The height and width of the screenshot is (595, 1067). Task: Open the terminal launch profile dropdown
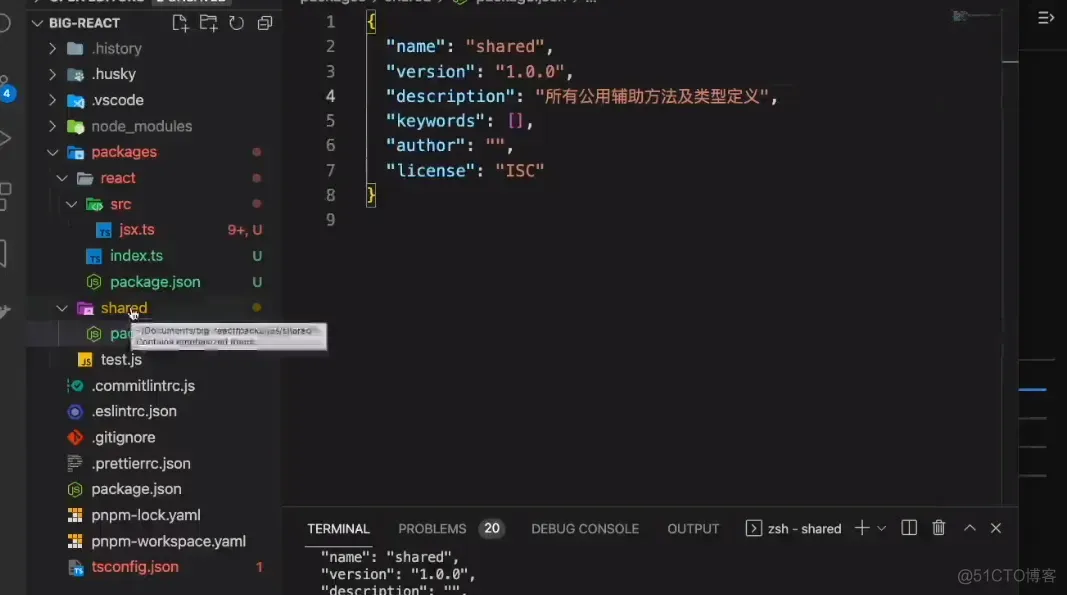(882, 528)
